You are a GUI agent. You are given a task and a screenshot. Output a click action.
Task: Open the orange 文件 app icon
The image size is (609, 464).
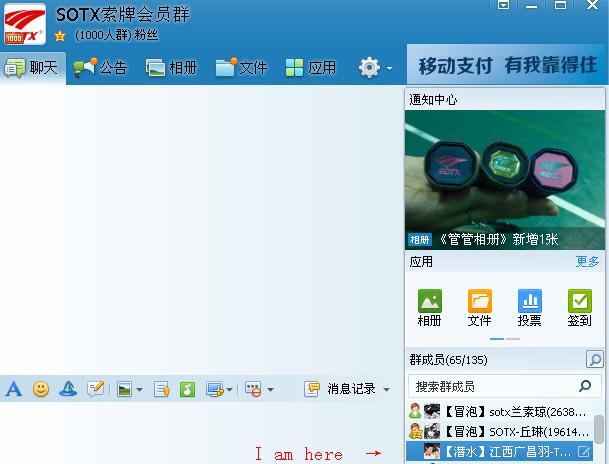tap(480, 301)
